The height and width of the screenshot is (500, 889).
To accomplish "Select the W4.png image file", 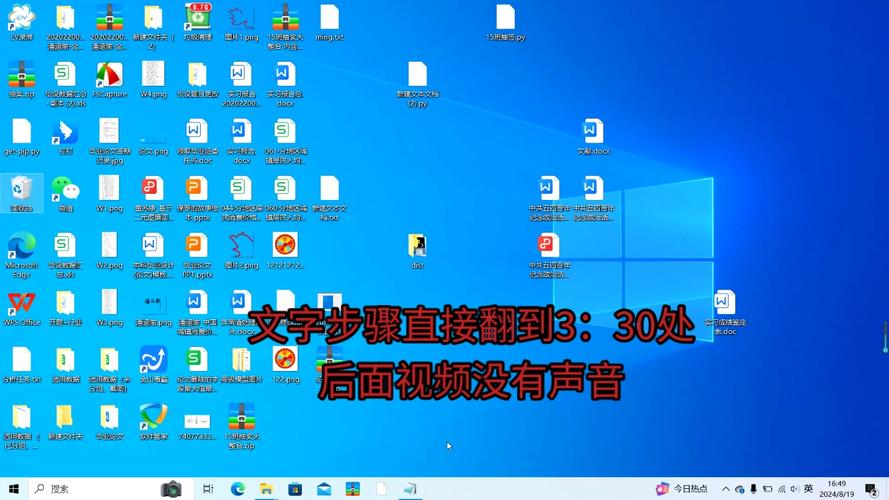I will (153, 80).
